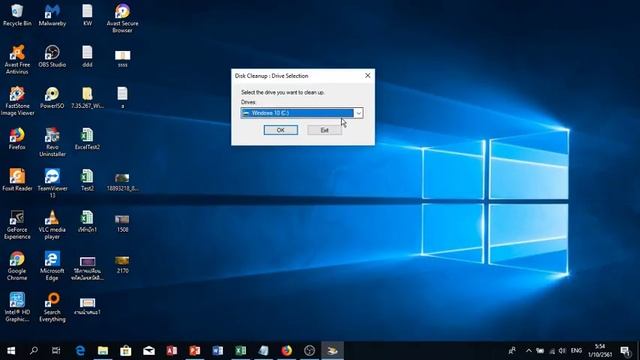Select the KW file icon

point(87,16)
